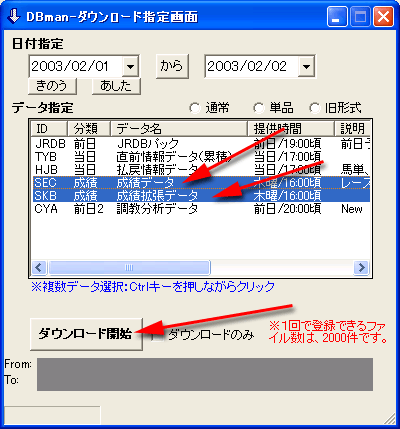Click the horizontal scrollbar thumb
Screen dimensions: 400x429
[129, 267]
